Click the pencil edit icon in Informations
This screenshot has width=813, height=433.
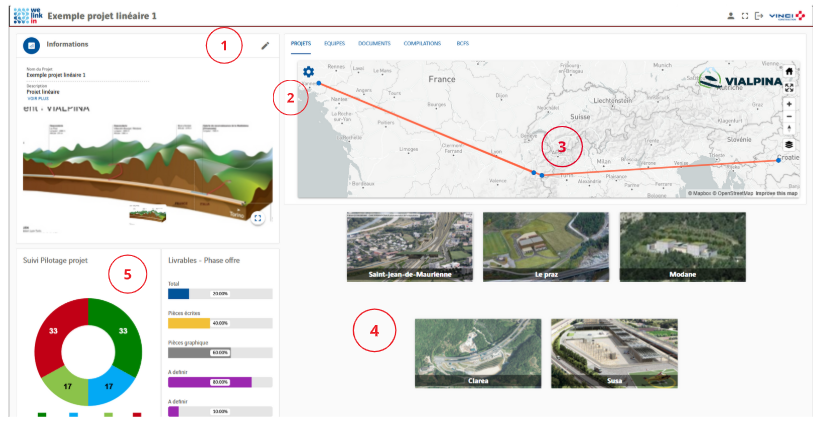coord(265,45)
